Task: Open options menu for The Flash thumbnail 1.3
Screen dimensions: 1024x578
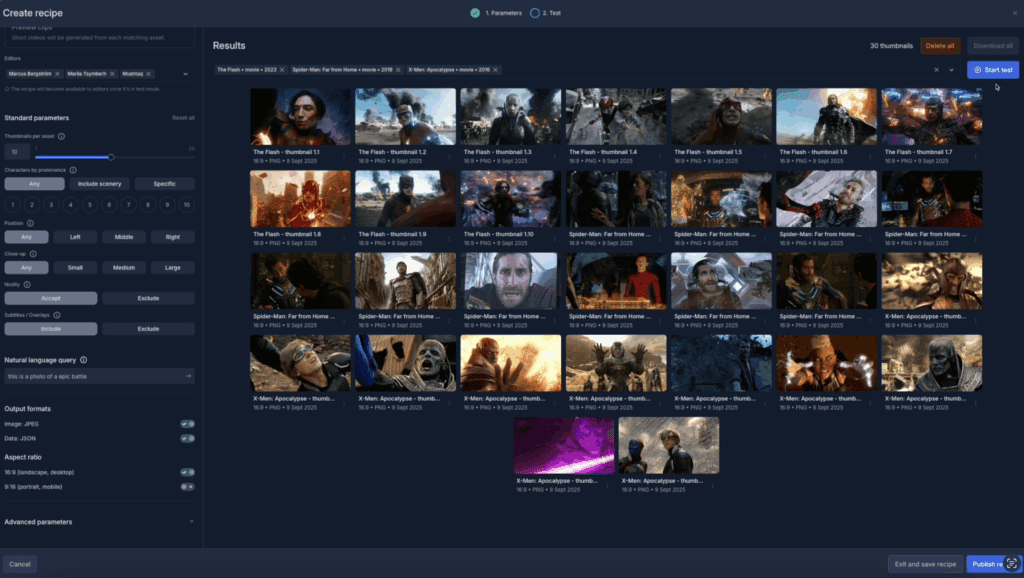Action: 554,157
